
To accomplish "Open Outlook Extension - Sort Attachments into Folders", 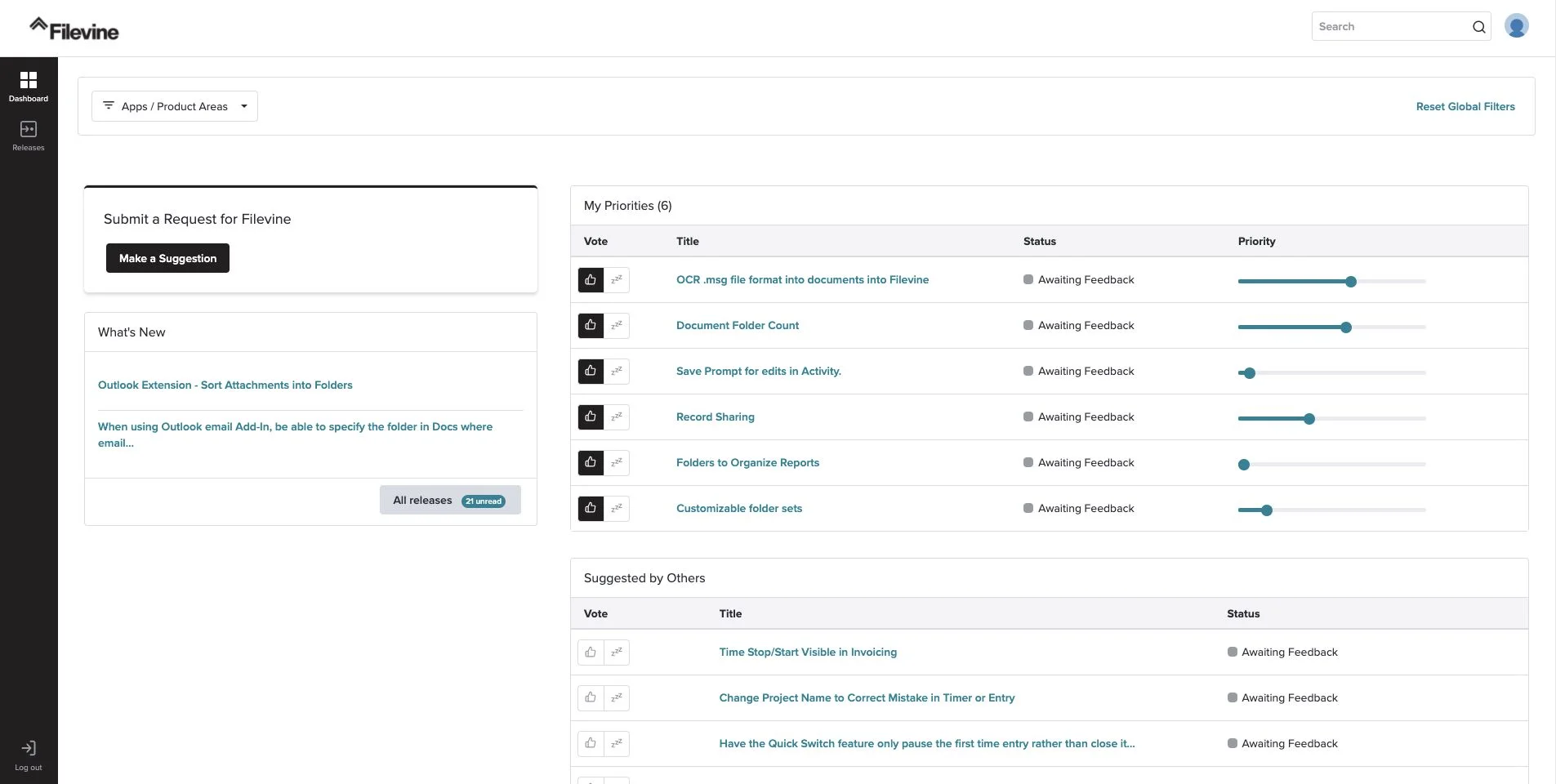I will tap(225, 385).
